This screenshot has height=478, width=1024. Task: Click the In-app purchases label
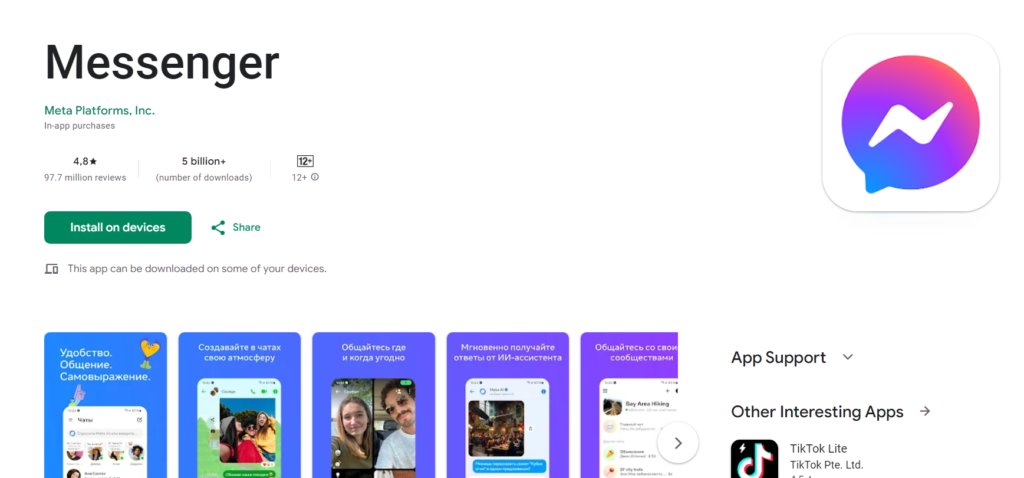point(80,125)
